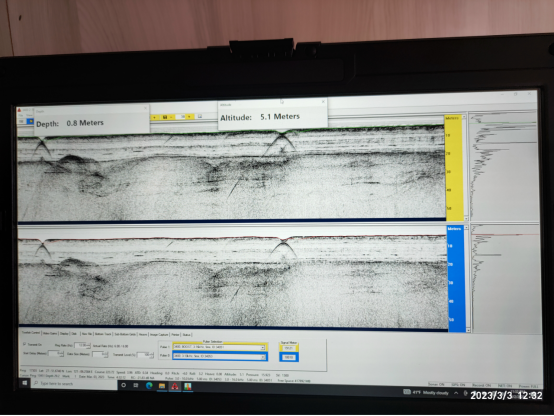Open the Windows Start menu
This screenshot has height=416, width=554.
(x=25, y=383)
